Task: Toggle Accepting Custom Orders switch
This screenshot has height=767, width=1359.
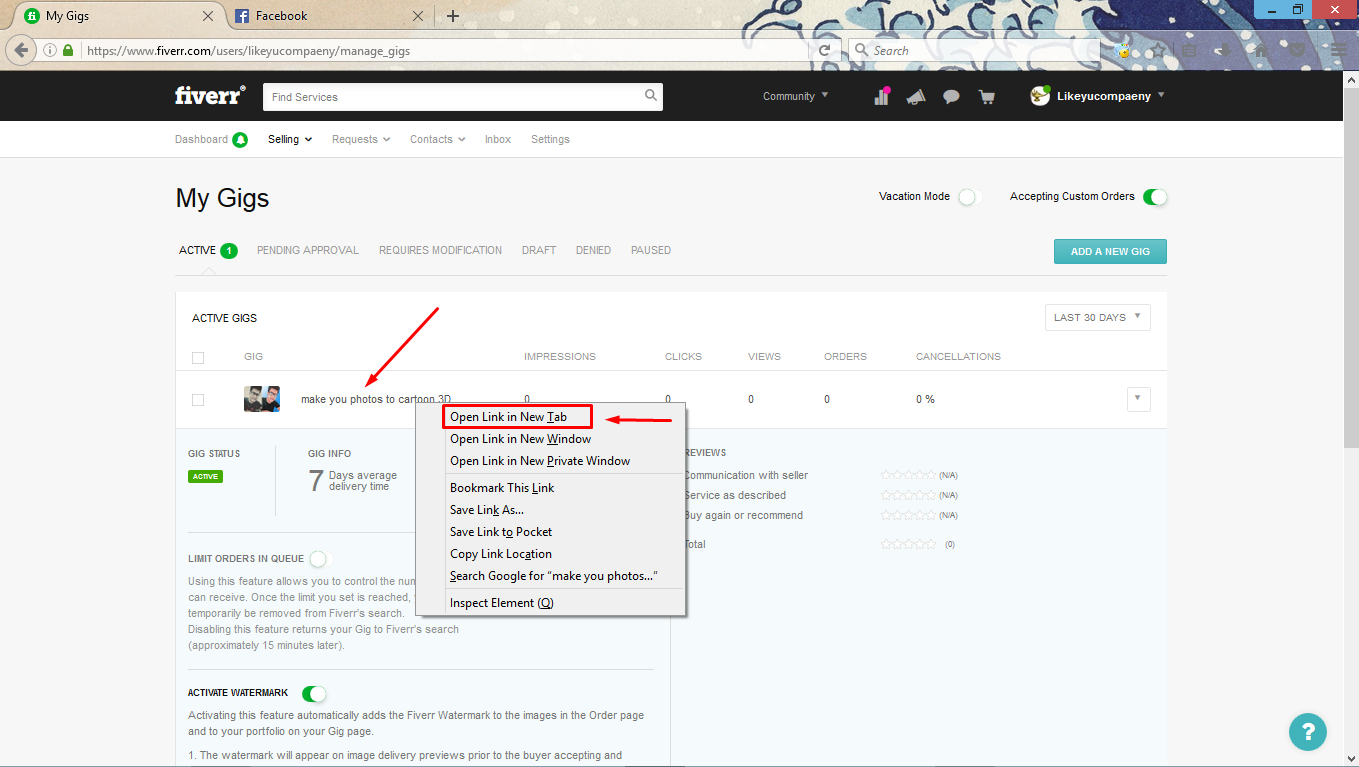Action: (x=1155, y=197)
